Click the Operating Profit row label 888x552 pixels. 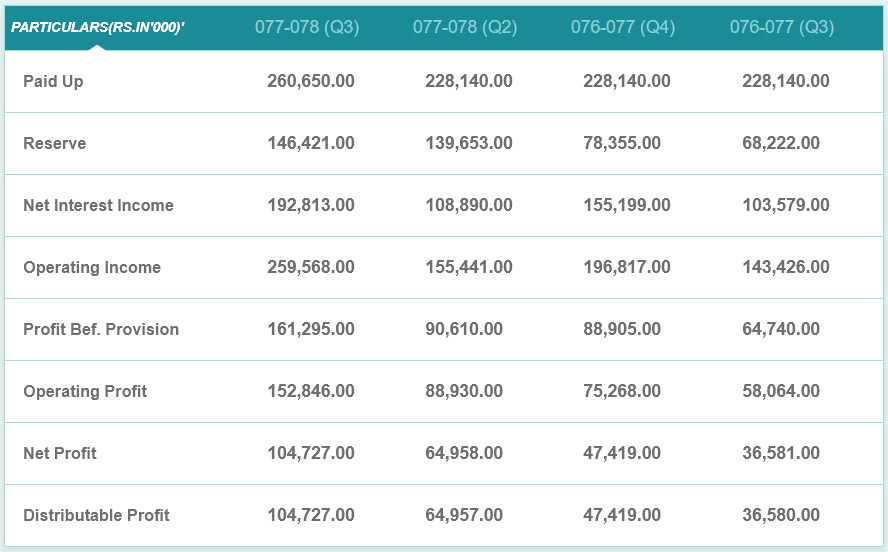click(x=85, y=391)
